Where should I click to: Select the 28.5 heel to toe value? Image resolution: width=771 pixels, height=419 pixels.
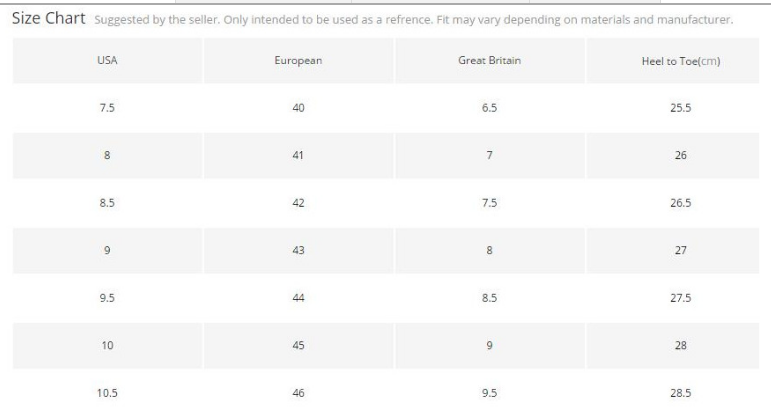pos(681,393)
